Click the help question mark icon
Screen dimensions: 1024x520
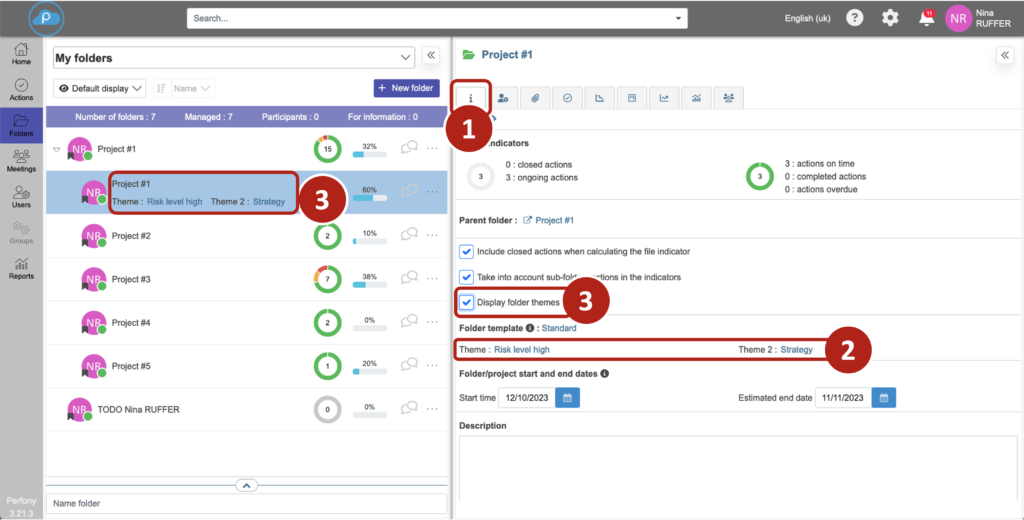854,18
